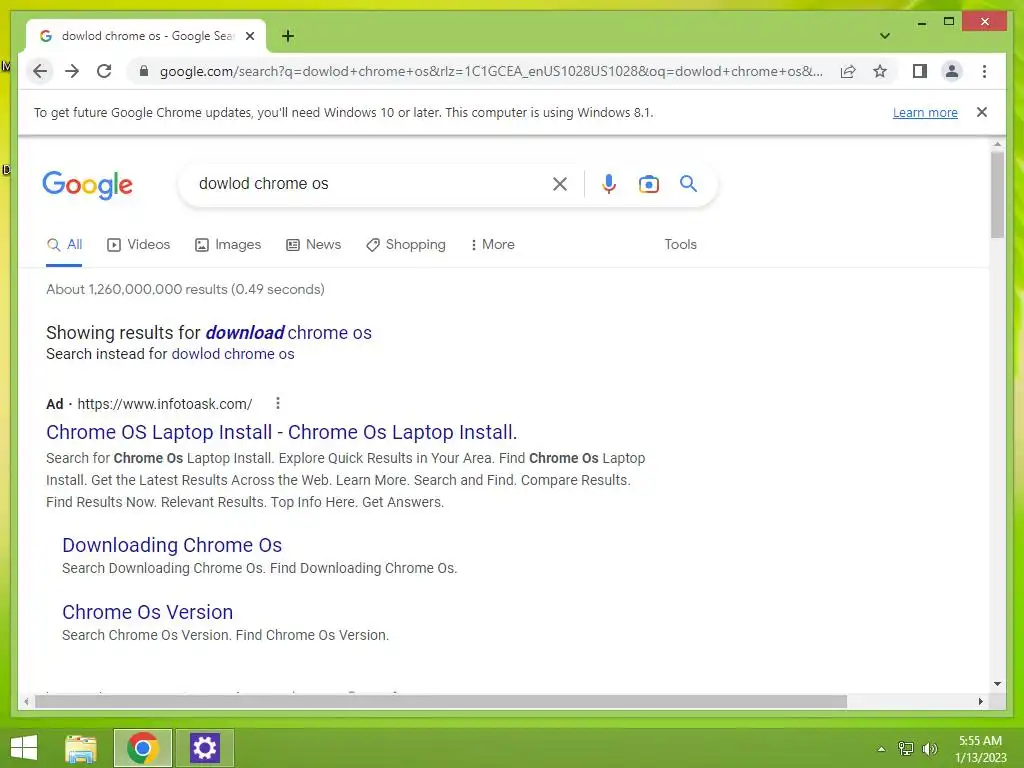Click the scroll-right arrow at the bottom
The width and height of the screenshot is (1024, 768).
tap(980, 701)
